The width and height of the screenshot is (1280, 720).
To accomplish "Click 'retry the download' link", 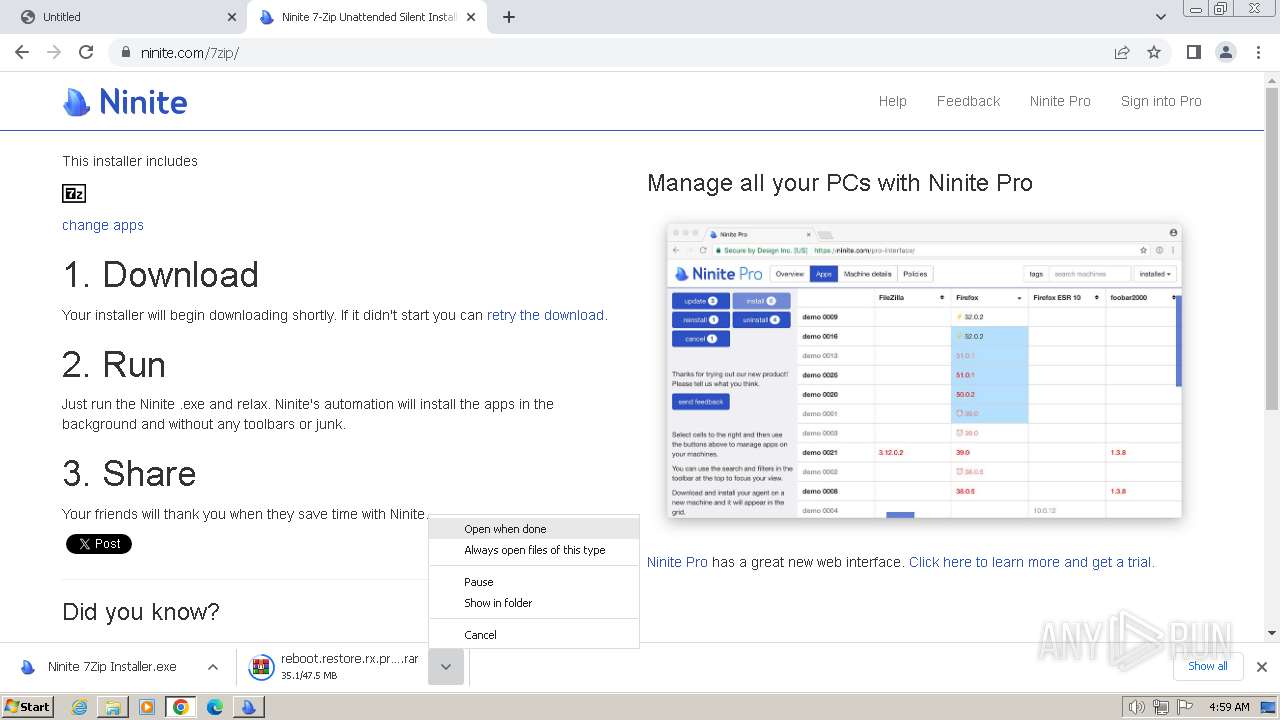I will tap(545, 315).
